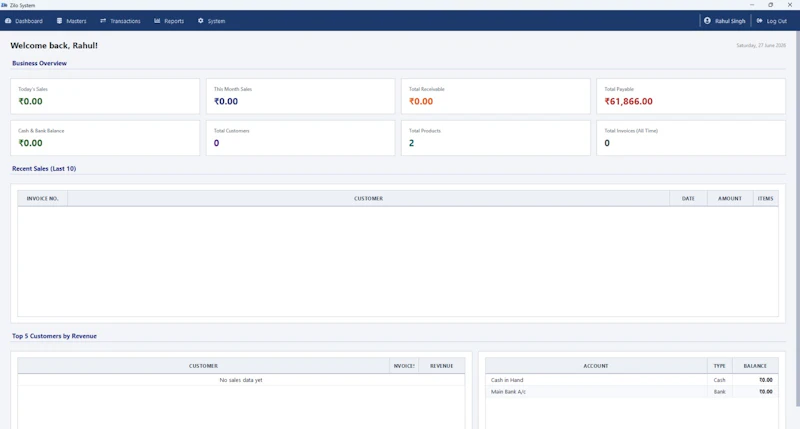This screenshot has height=429, width=800.
Task: Sort by the AMOUNT column header
Action: (x=730, y=198)
